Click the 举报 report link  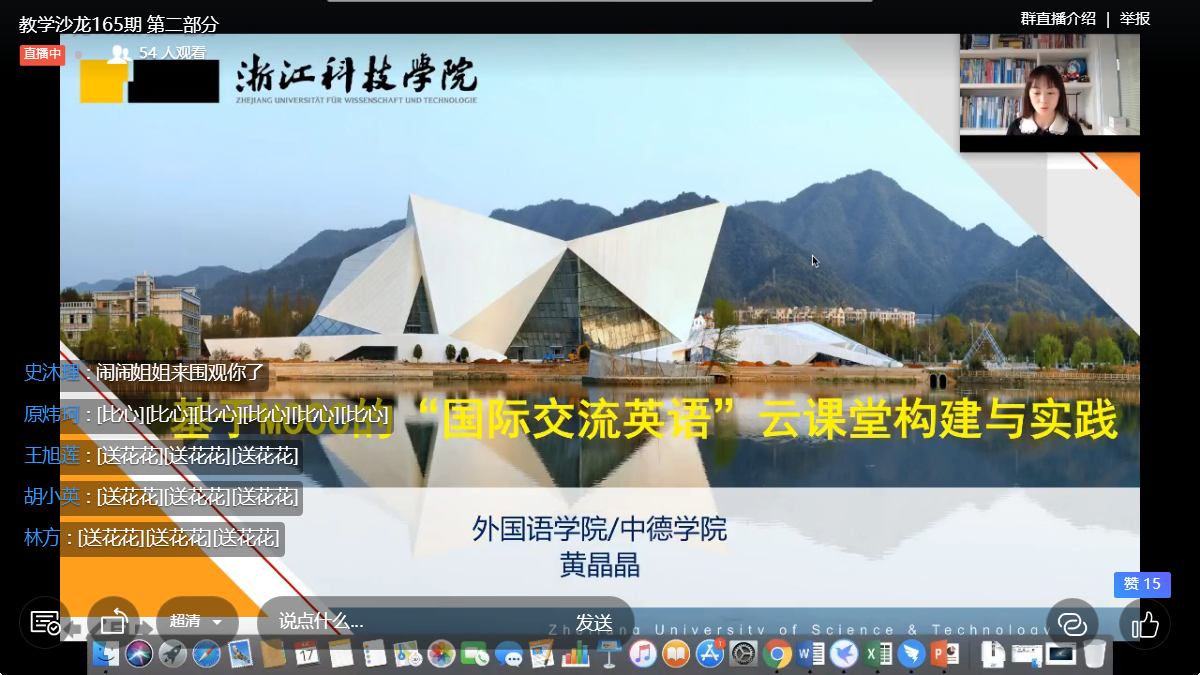pos(1135,19)
